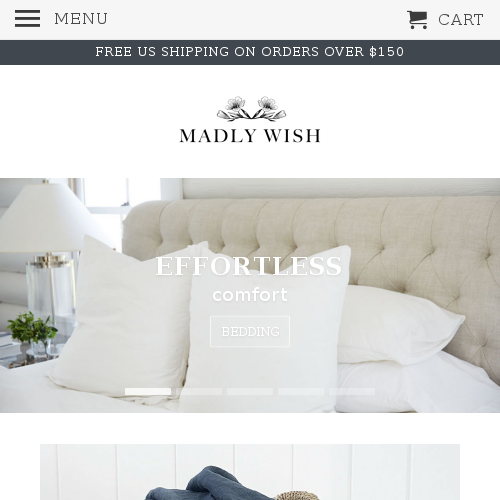Screen dimensions: 500x500
Task: Go to the fifth (last) slide indicator
Action: click(352, 391)
